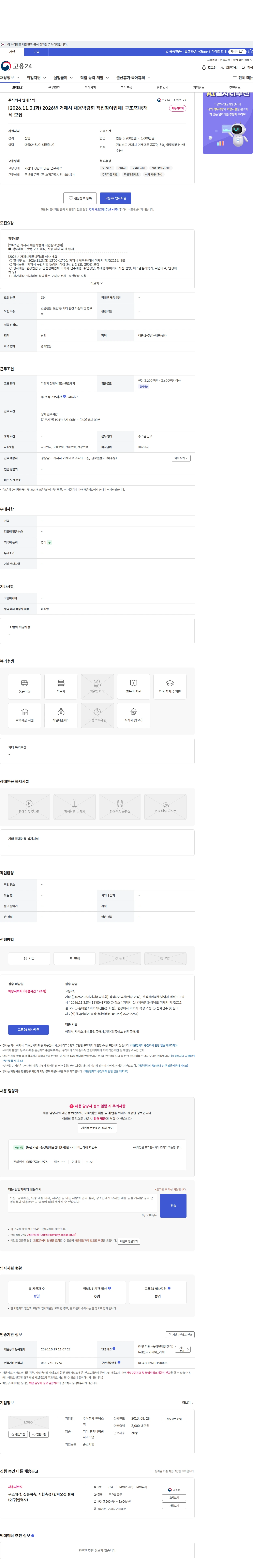Click the 고용24 logo in the header
The width and height of the screenshot is (253, 1568).
tap(16, 66)
